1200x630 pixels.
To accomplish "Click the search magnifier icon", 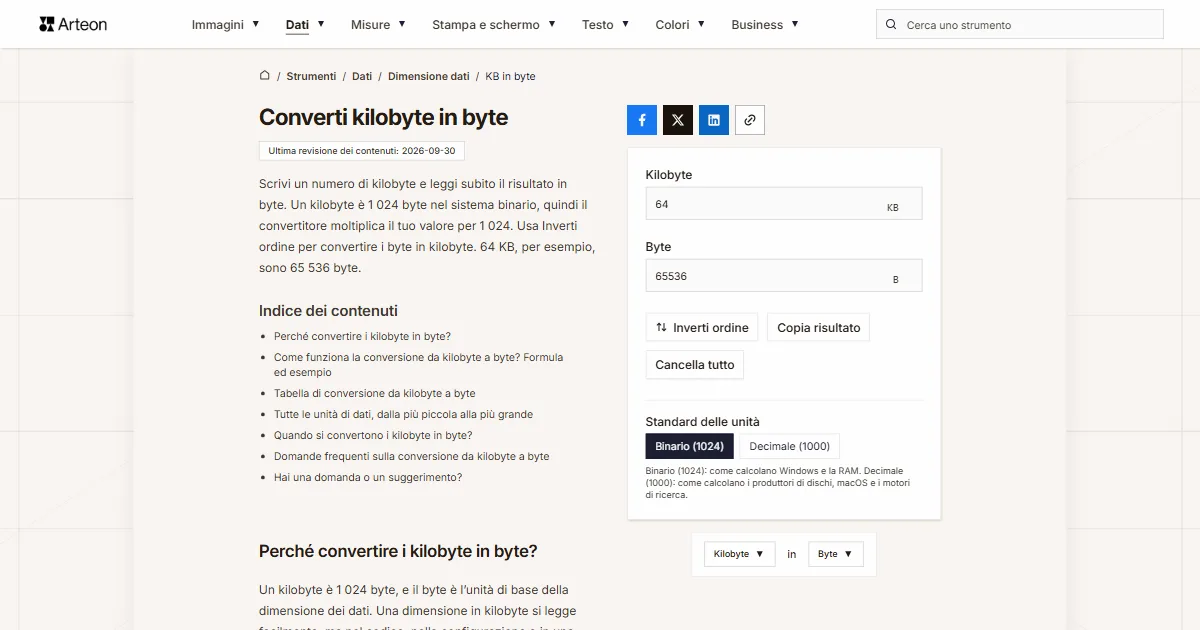I will point(891,24).
